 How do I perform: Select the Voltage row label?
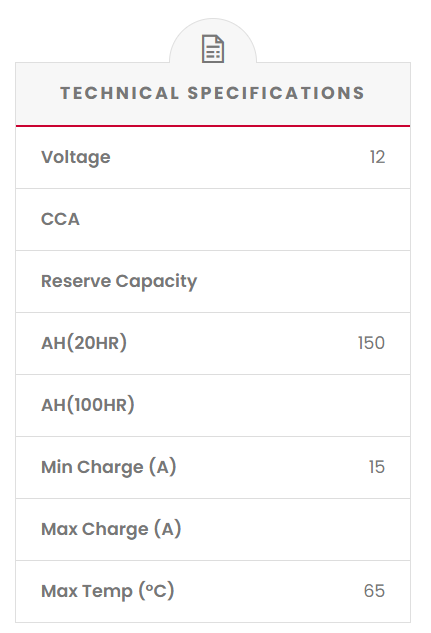(x=75, y=157)
